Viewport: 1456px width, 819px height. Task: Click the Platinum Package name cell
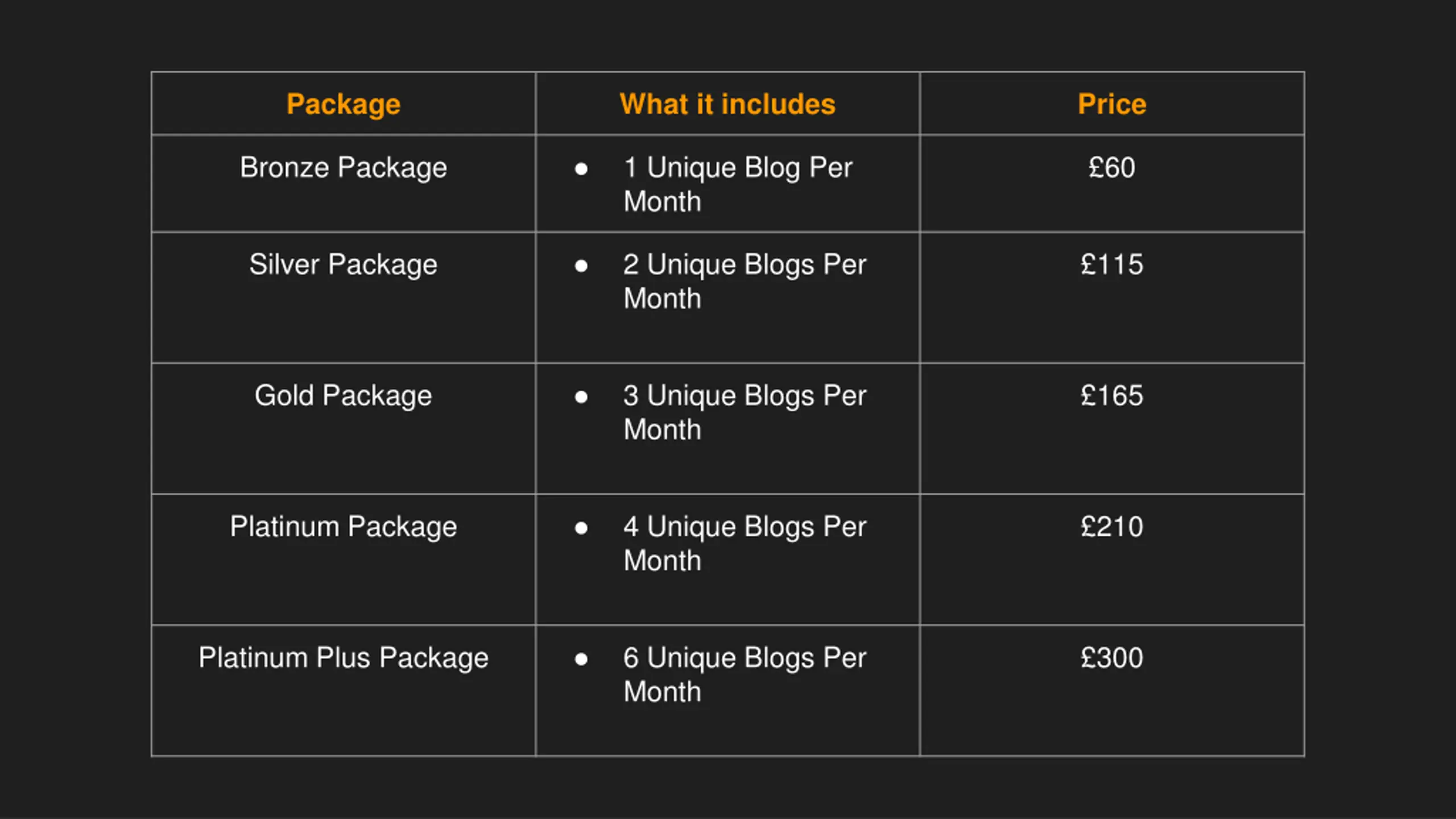344,527
